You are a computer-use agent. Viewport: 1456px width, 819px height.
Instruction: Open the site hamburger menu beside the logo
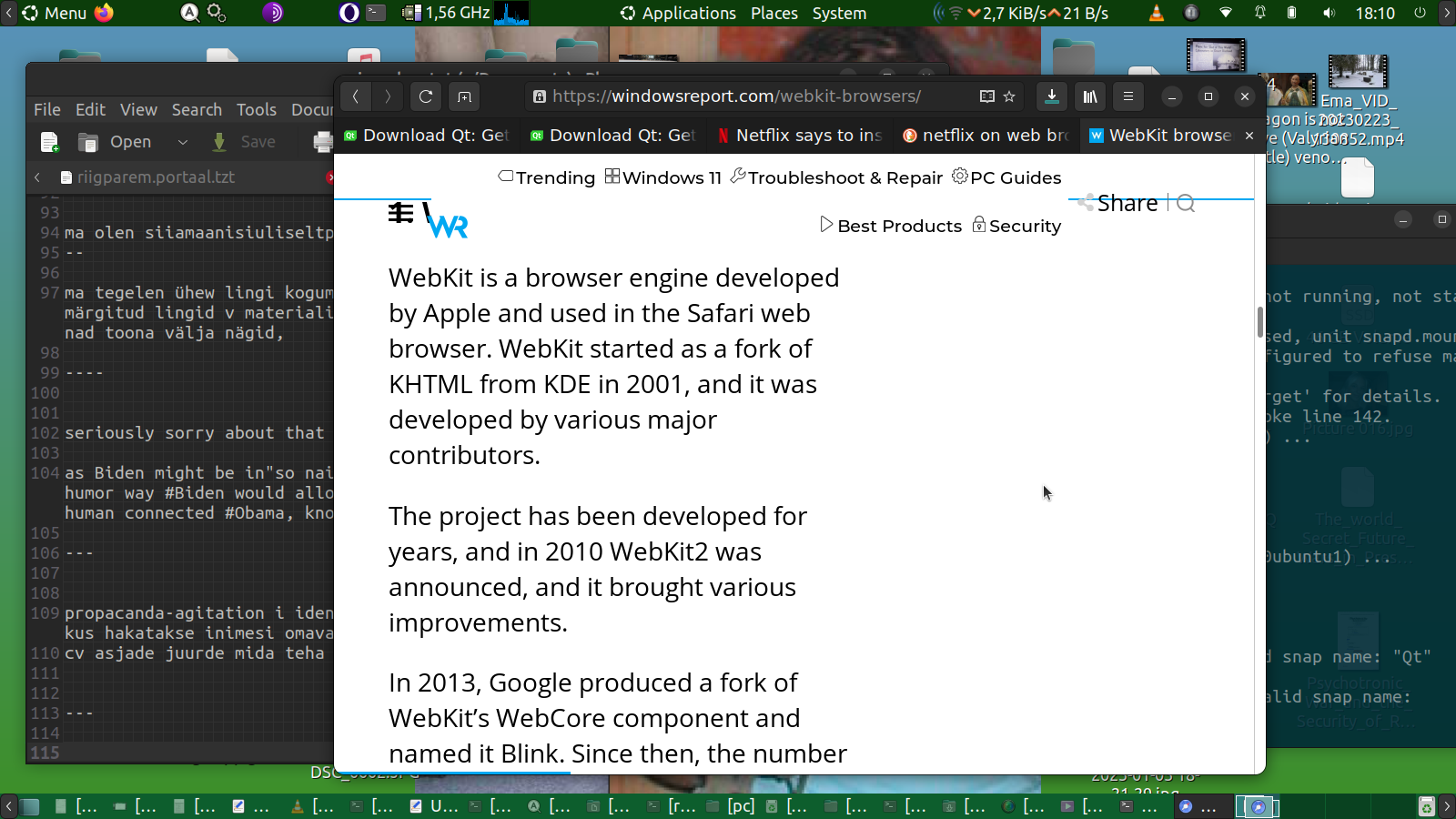click(400, 213)
